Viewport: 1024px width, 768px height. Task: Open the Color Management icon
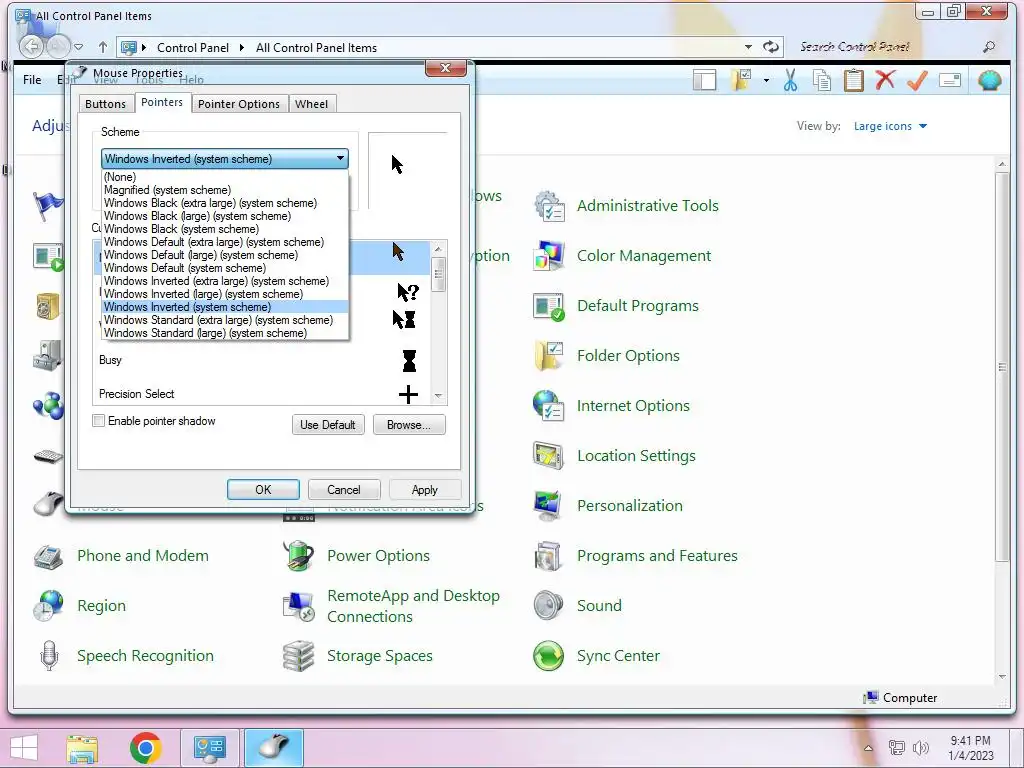pos(549,256)
